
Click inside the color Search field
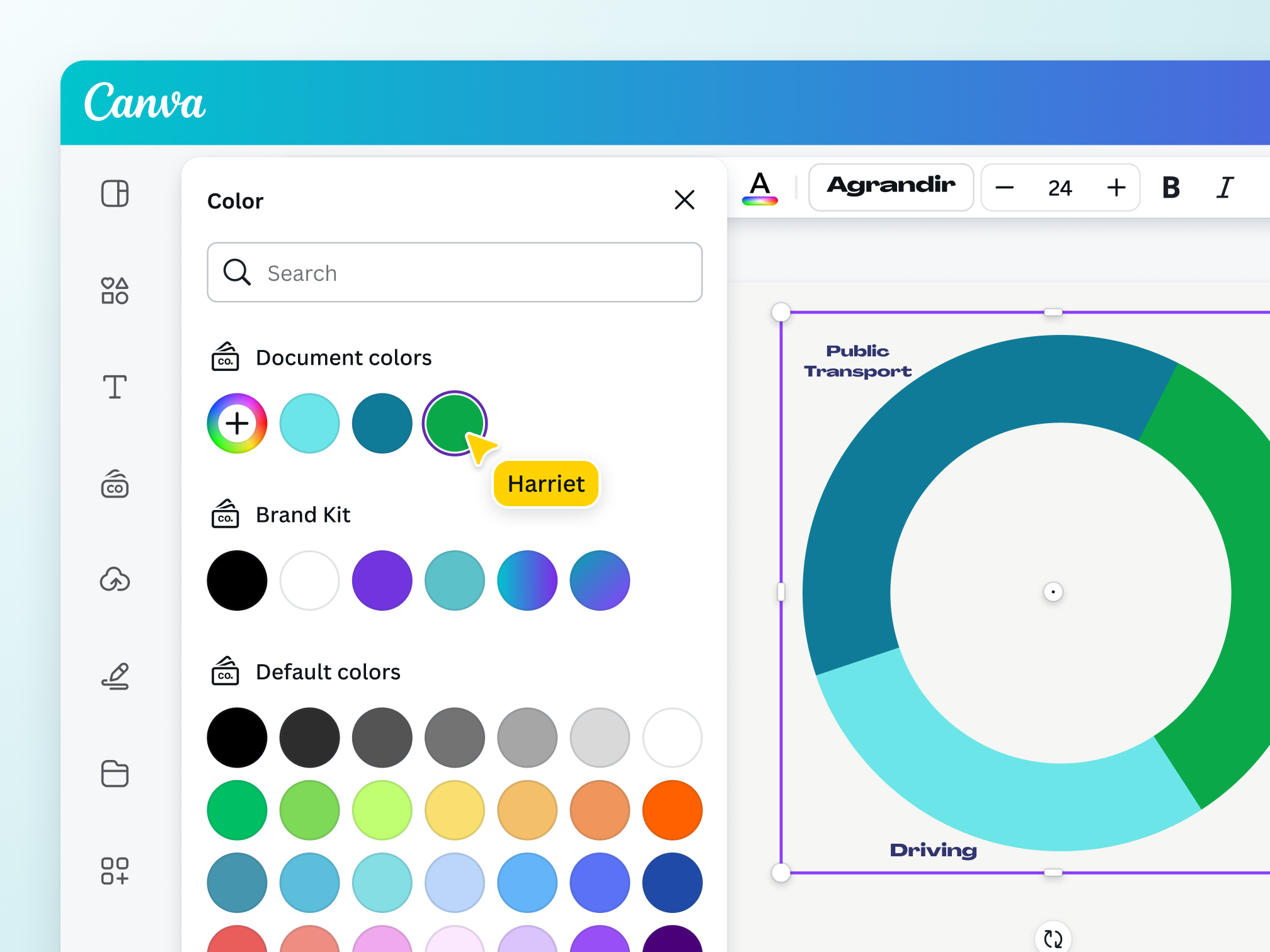click(x=454, y=273)
